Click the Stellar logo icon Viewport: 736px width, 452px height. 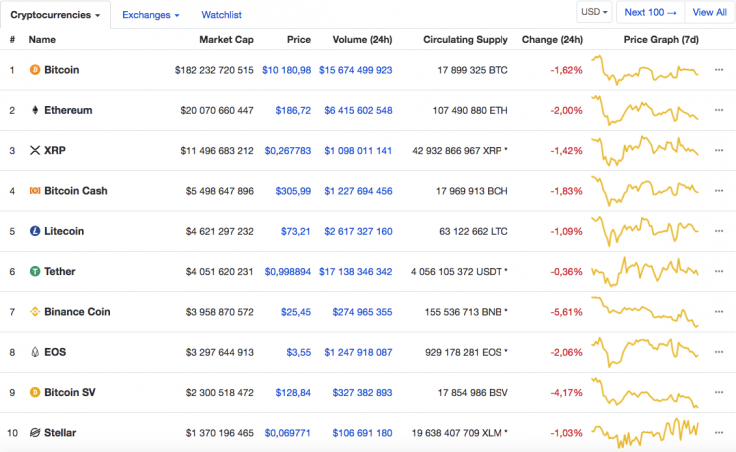pyautogui.click(x=35, y=433)
